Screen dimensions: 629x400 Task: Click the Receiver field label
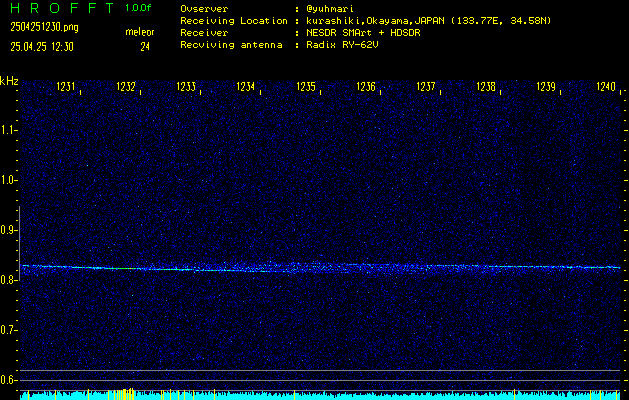pos(204,33)
